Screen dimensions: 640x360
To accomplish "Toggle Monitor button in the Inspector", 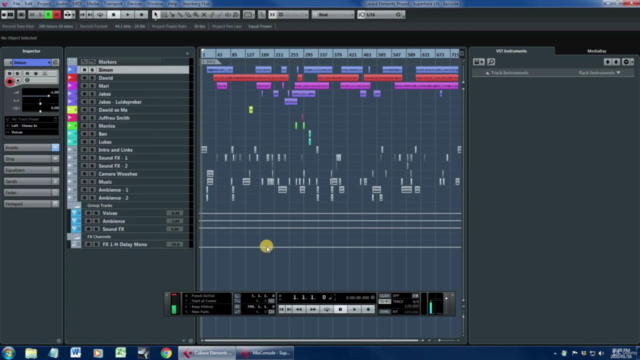I will click(x=18, y=80).
